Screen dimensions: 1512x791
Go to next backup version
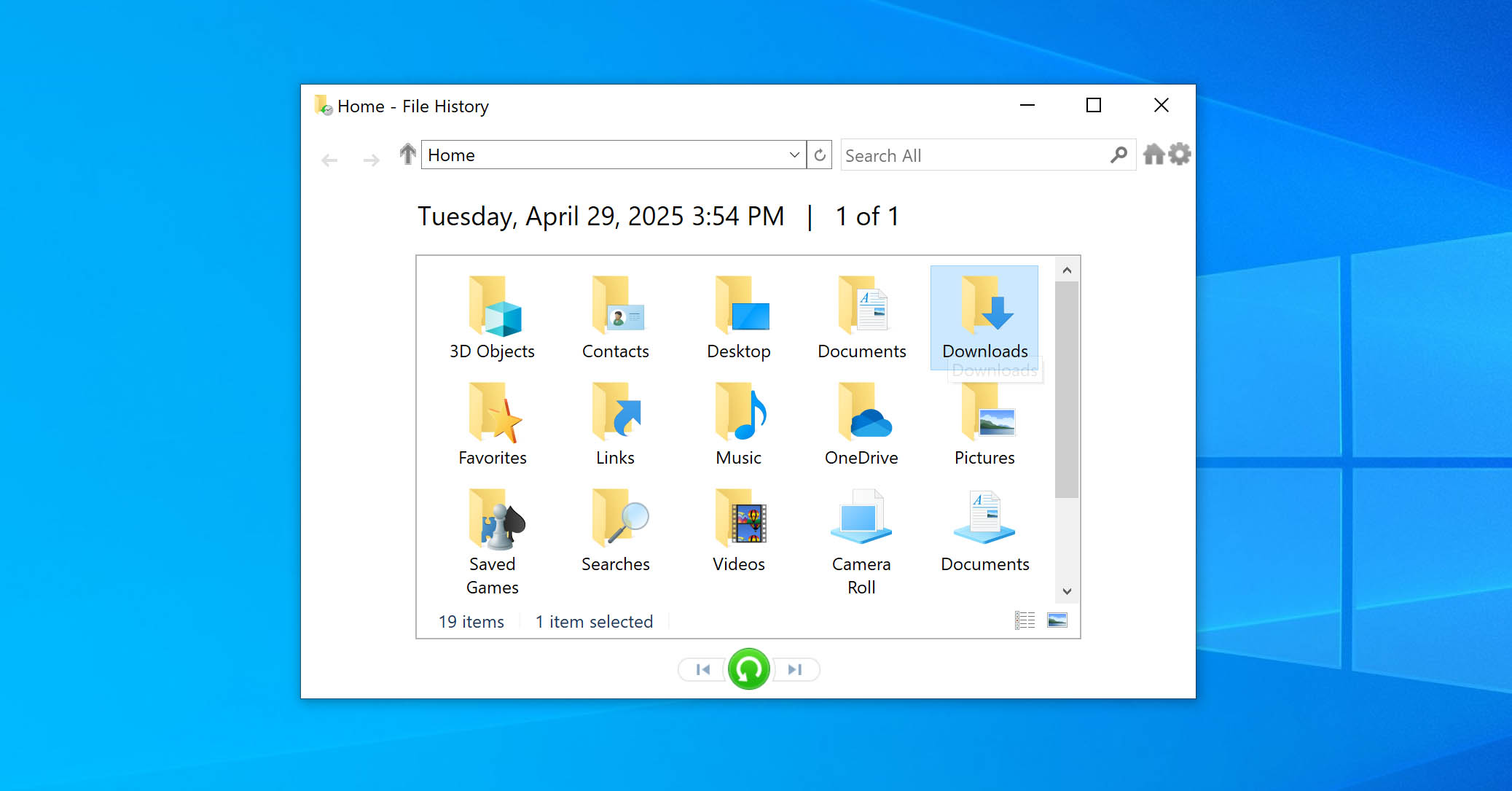point(795,669)
